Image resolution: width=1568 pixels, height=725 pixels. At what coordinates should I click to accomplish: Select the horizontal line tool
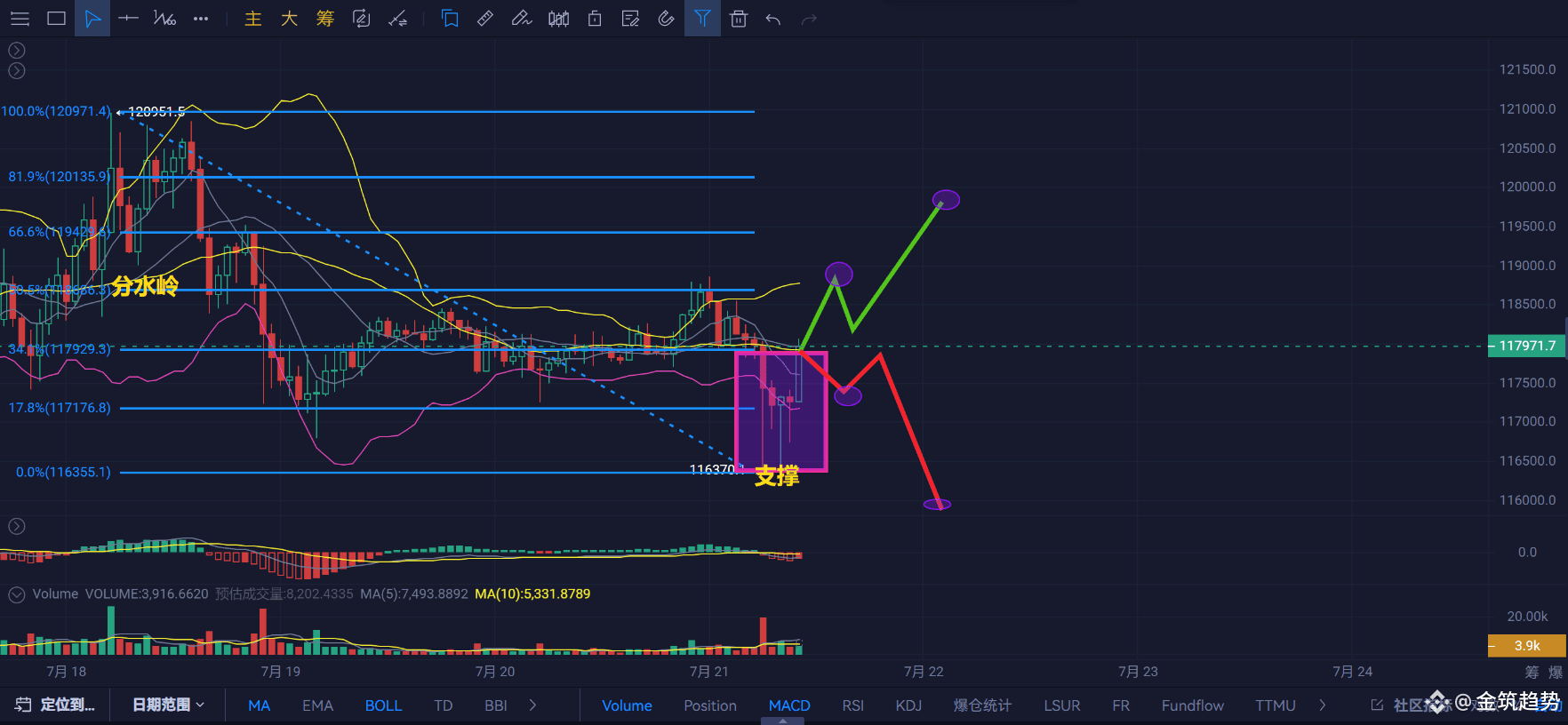(128, 19)
